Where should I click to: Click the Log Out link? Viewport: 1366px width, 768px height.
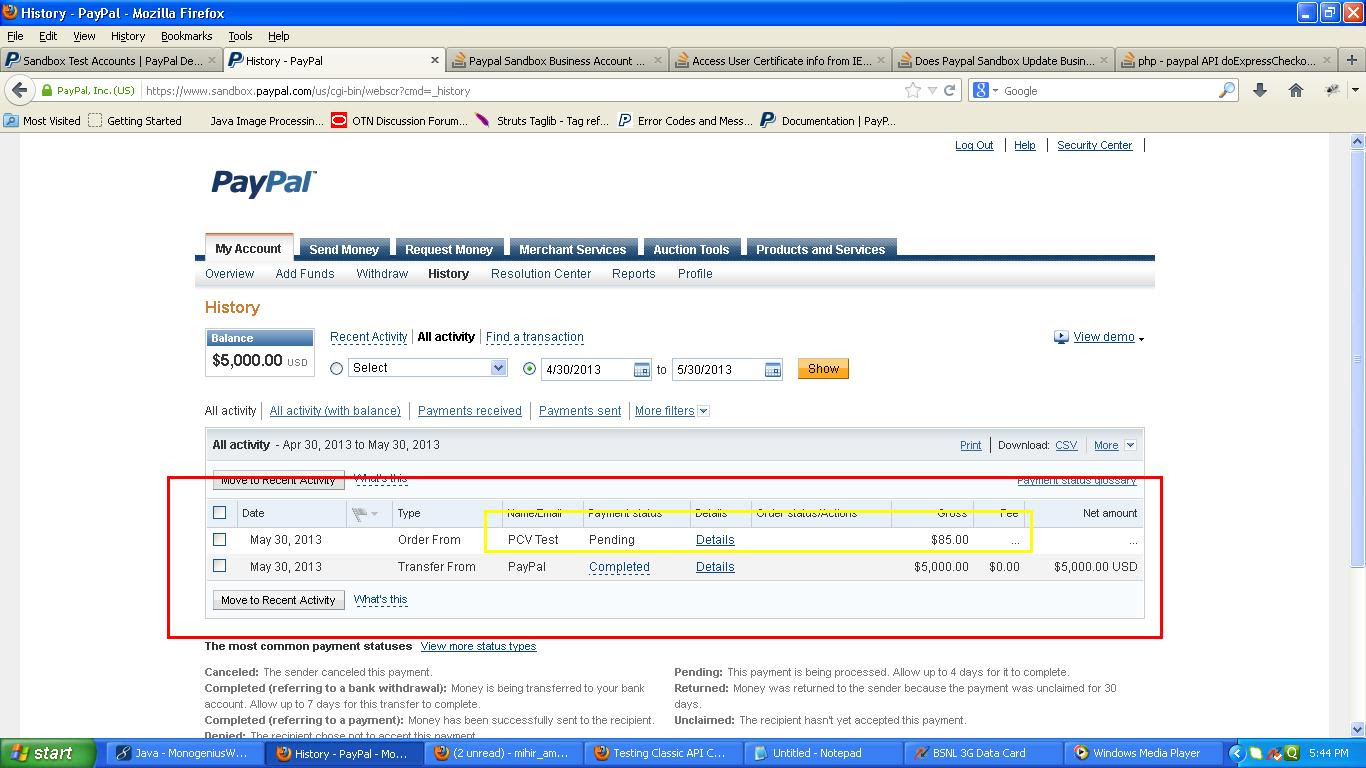click(974, 145)
